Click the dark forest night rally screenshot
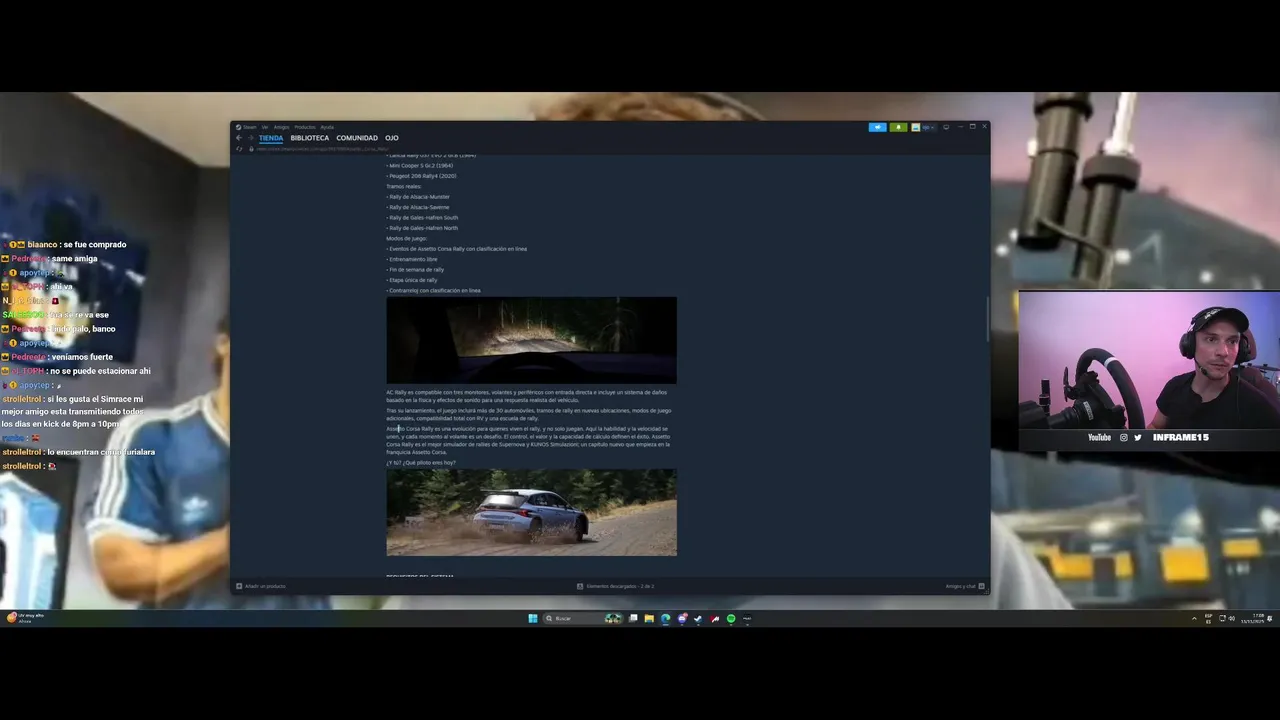1280x720 pixels. tap(531, 340)
